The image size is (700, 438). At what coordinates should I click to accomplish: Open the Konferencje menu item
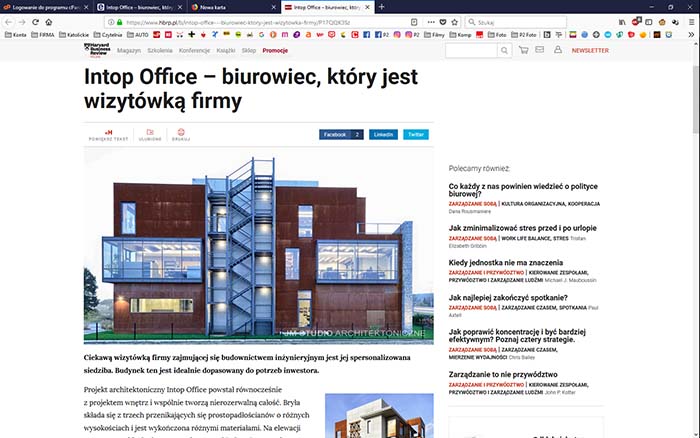pos(194,50)
